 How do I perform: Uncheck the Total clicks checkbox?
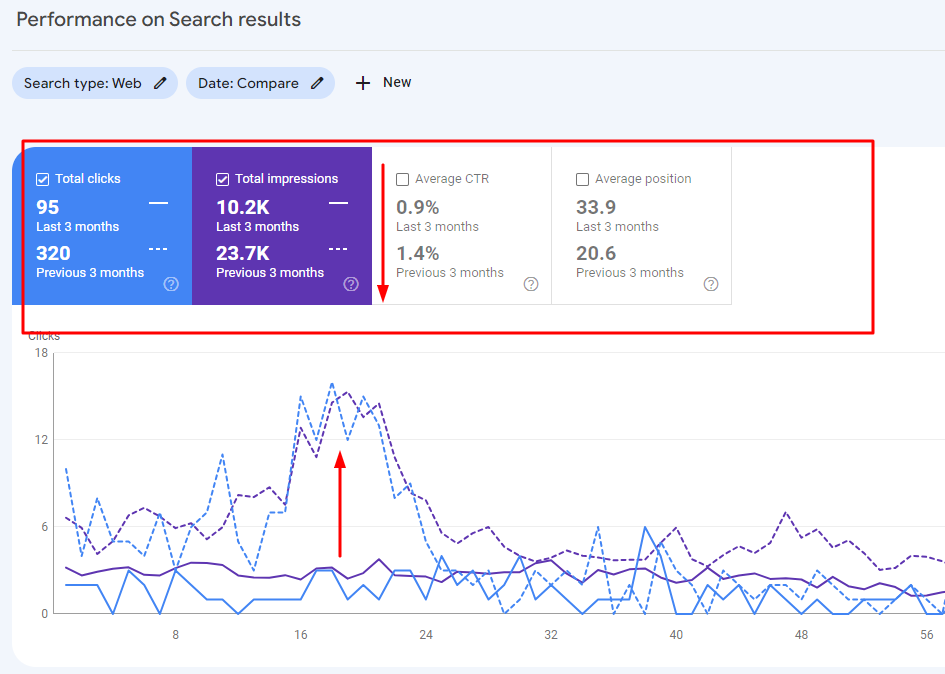pyautogui.click(x=43, y=179)
